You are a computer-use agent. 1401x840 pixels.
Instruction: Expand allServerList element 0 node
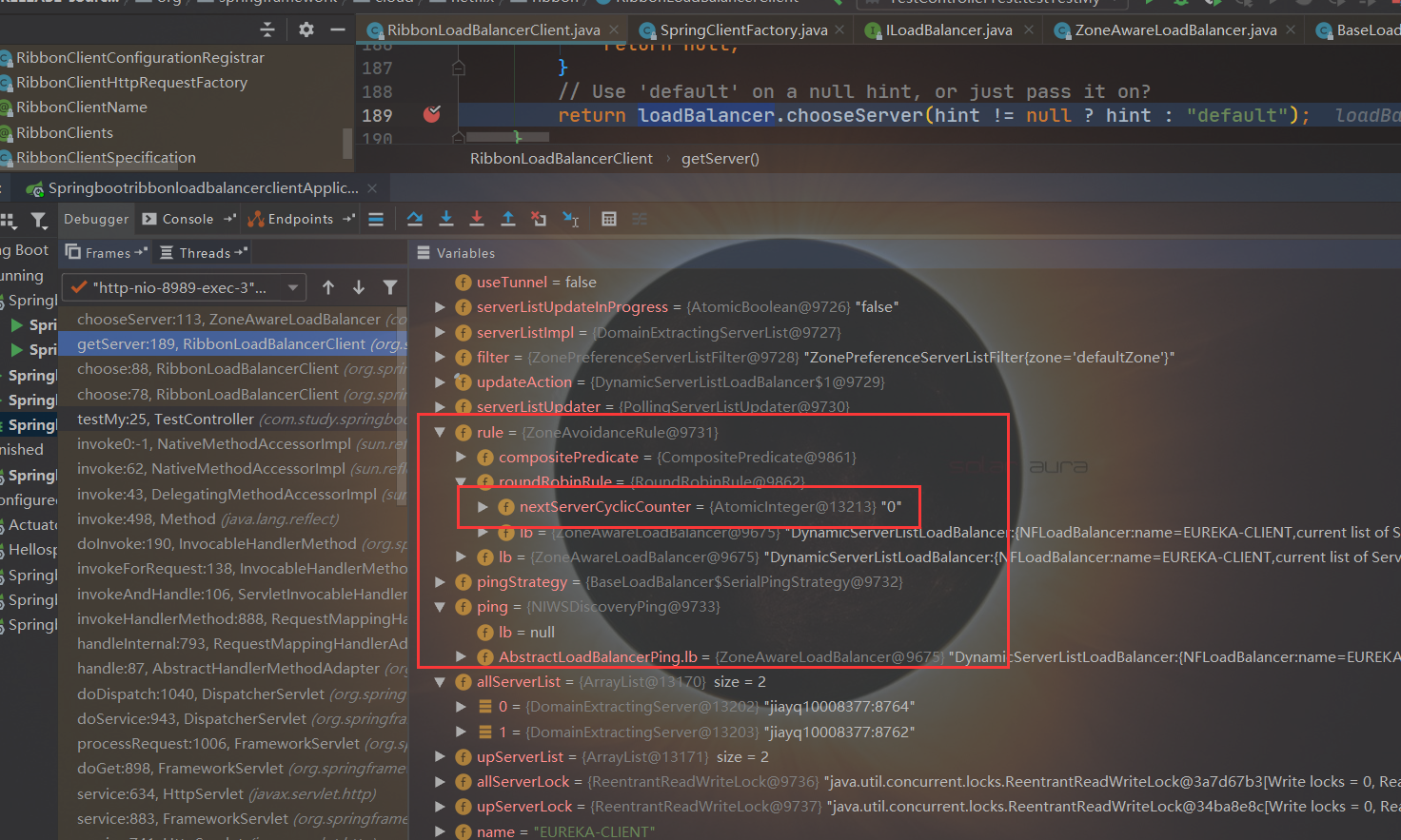pos(462,706)
